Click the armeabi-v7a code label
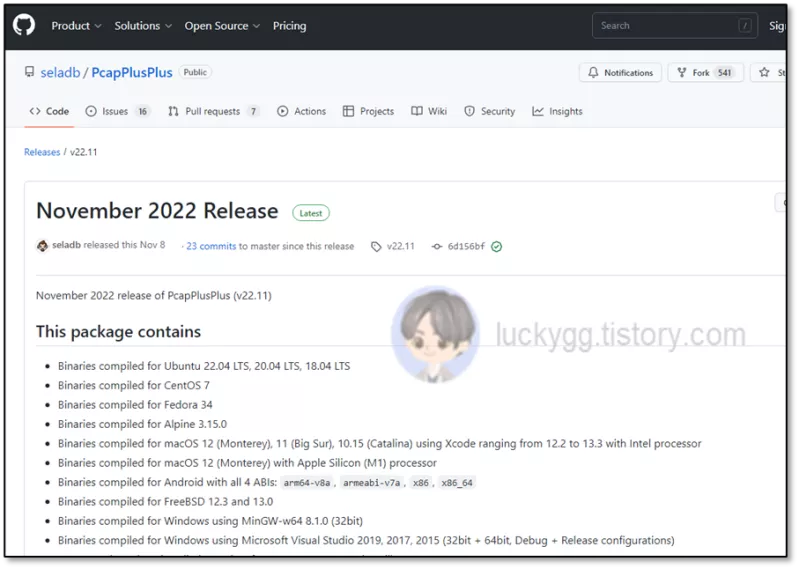799x569 pixels. click(x=371, y=482)
